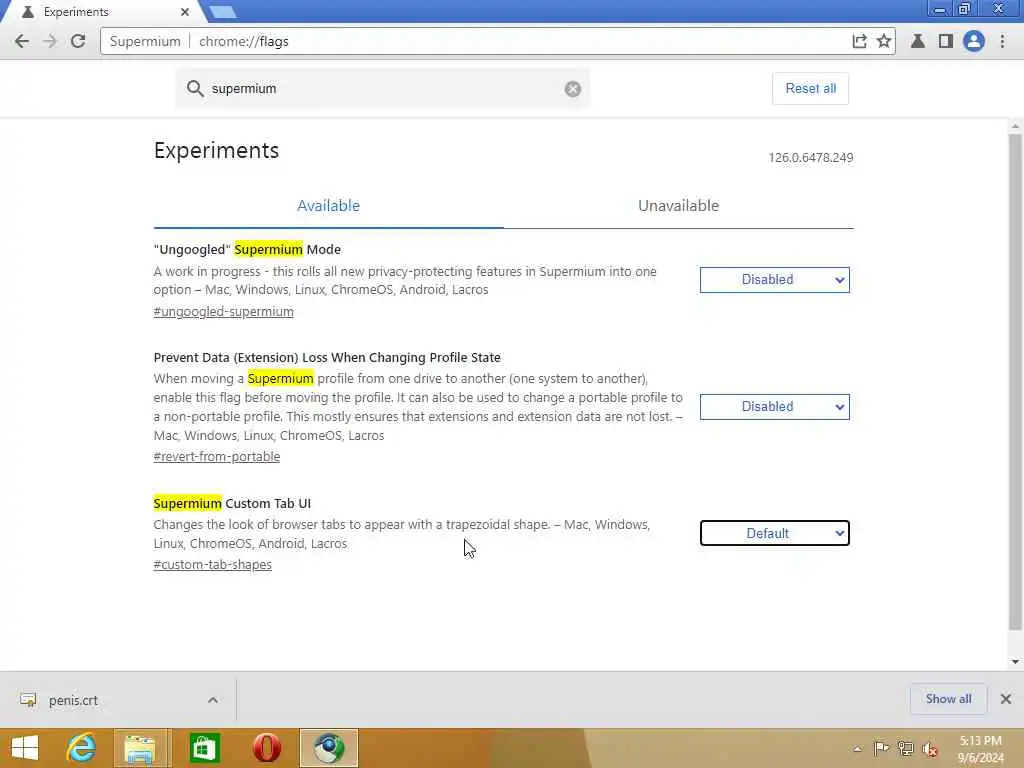
Task: Open the taskbar clock showing 5:13 PM
Action: coord(980,749)
